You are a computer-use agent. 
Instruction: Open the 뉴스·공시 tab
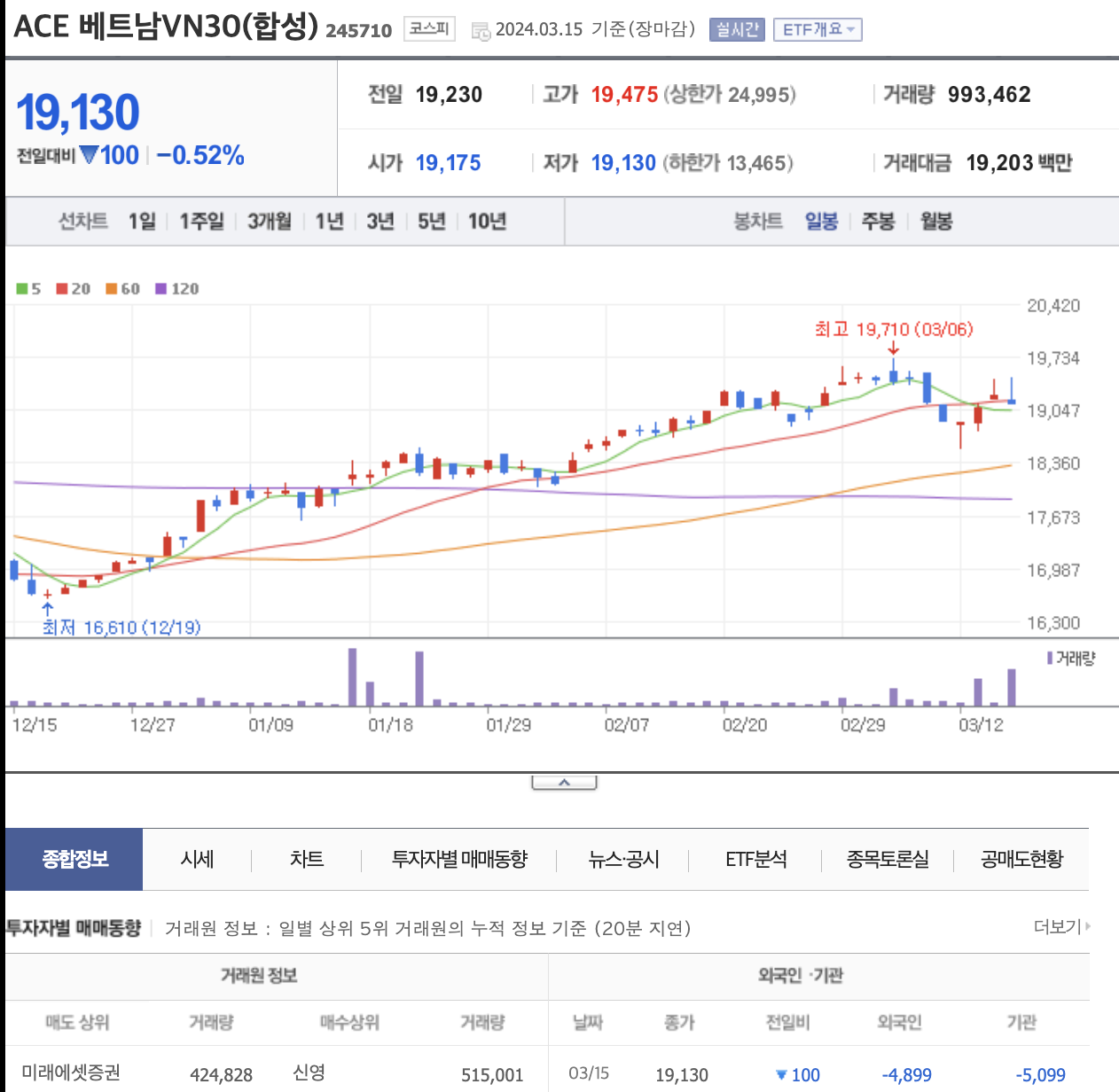click(x=624, y=859)
